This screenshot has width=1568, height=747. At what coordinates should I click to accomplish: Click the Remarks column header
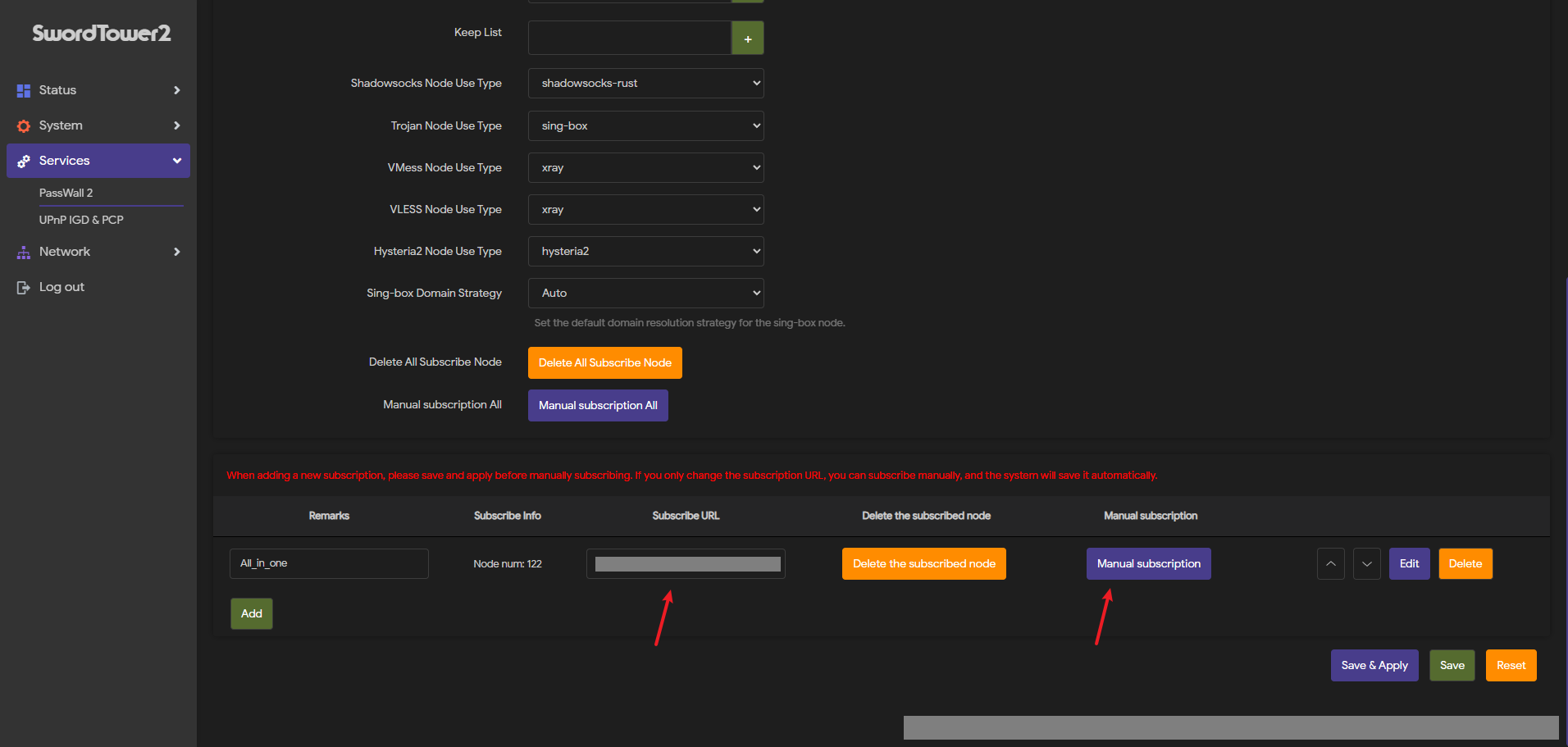pos(329,516)
